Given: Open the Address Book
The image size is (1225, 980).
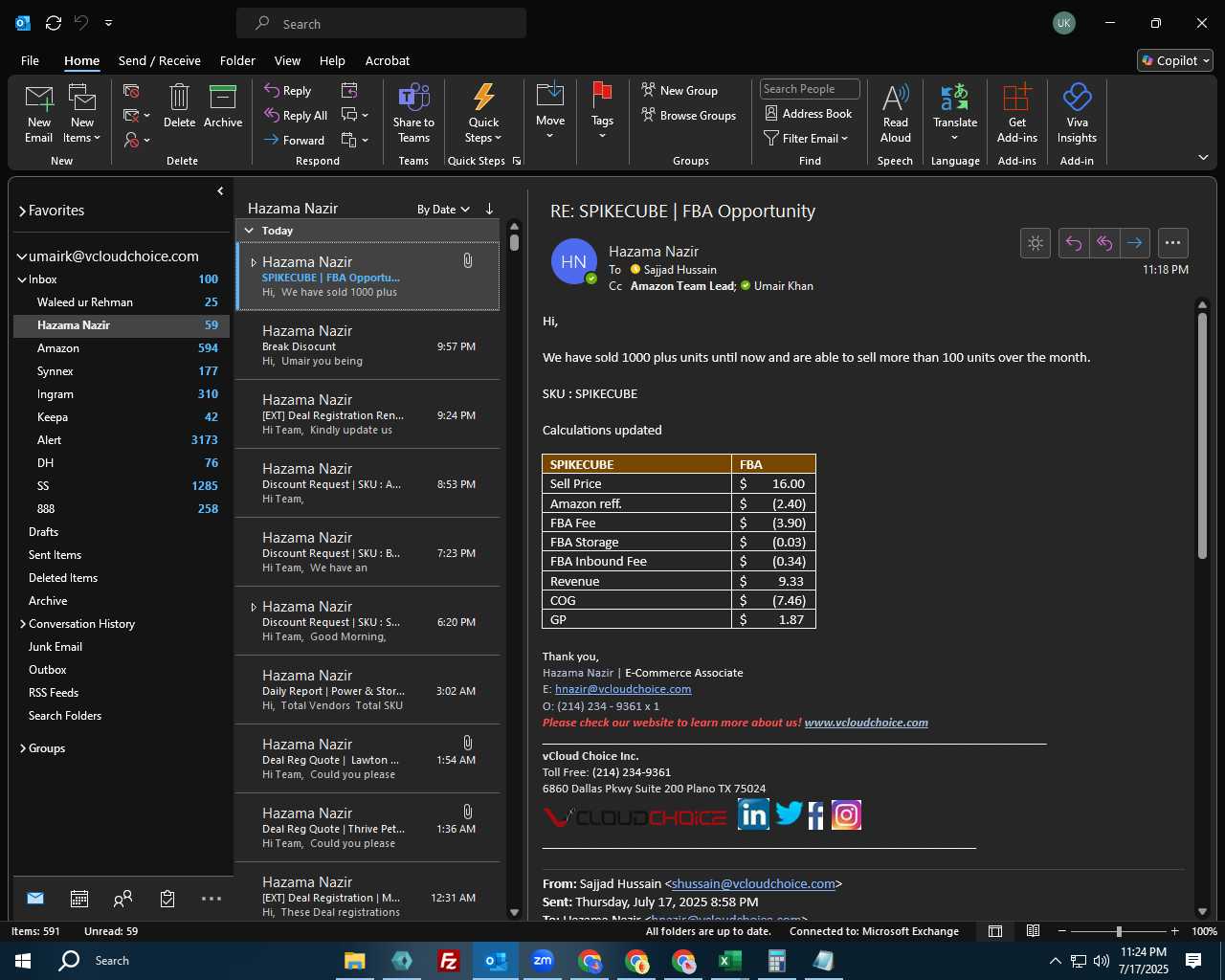Looking at the screenshot, I should pyautogui.click(x=808, y=113).
